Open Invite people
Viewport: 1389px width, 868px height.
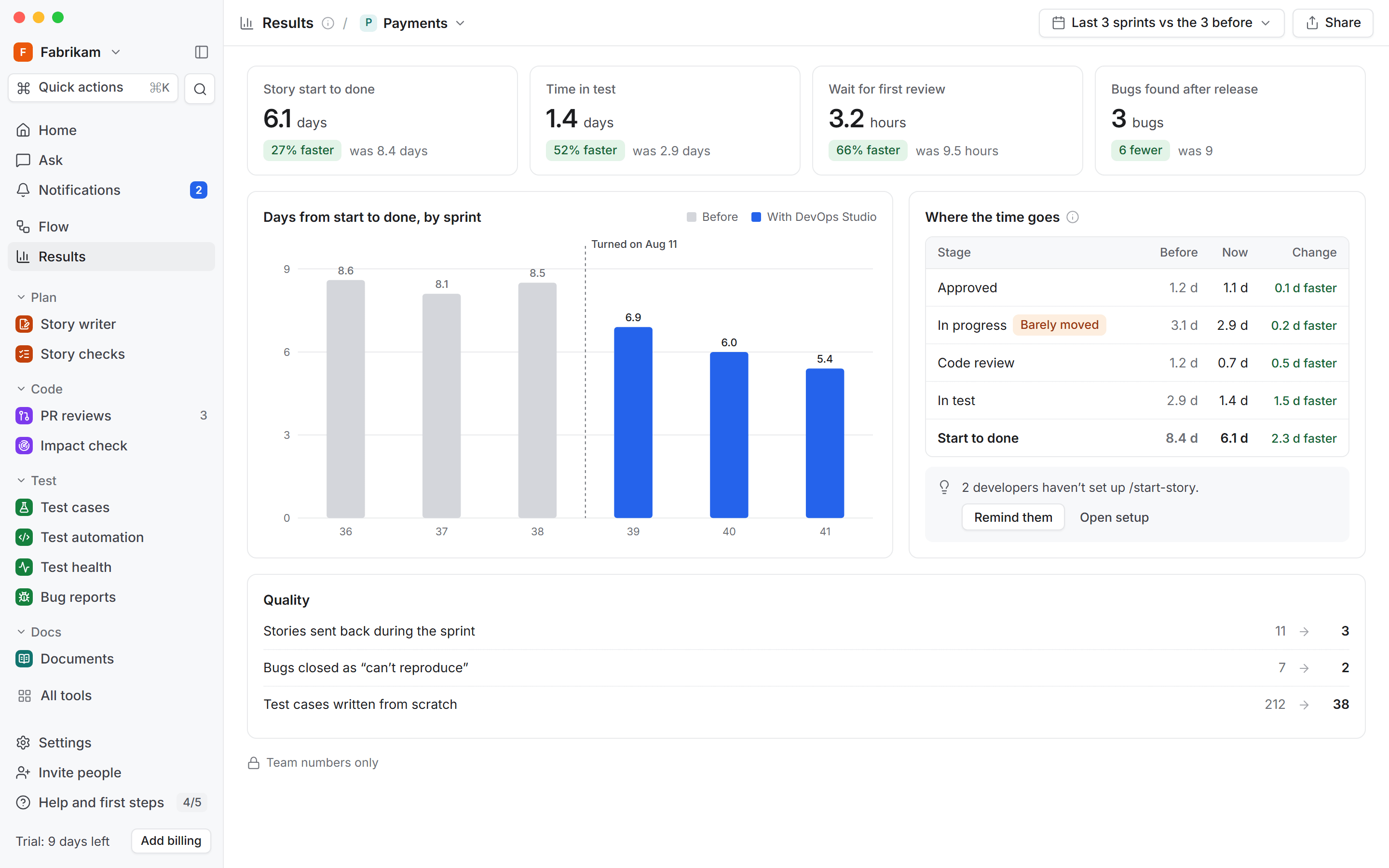[111, 773]
